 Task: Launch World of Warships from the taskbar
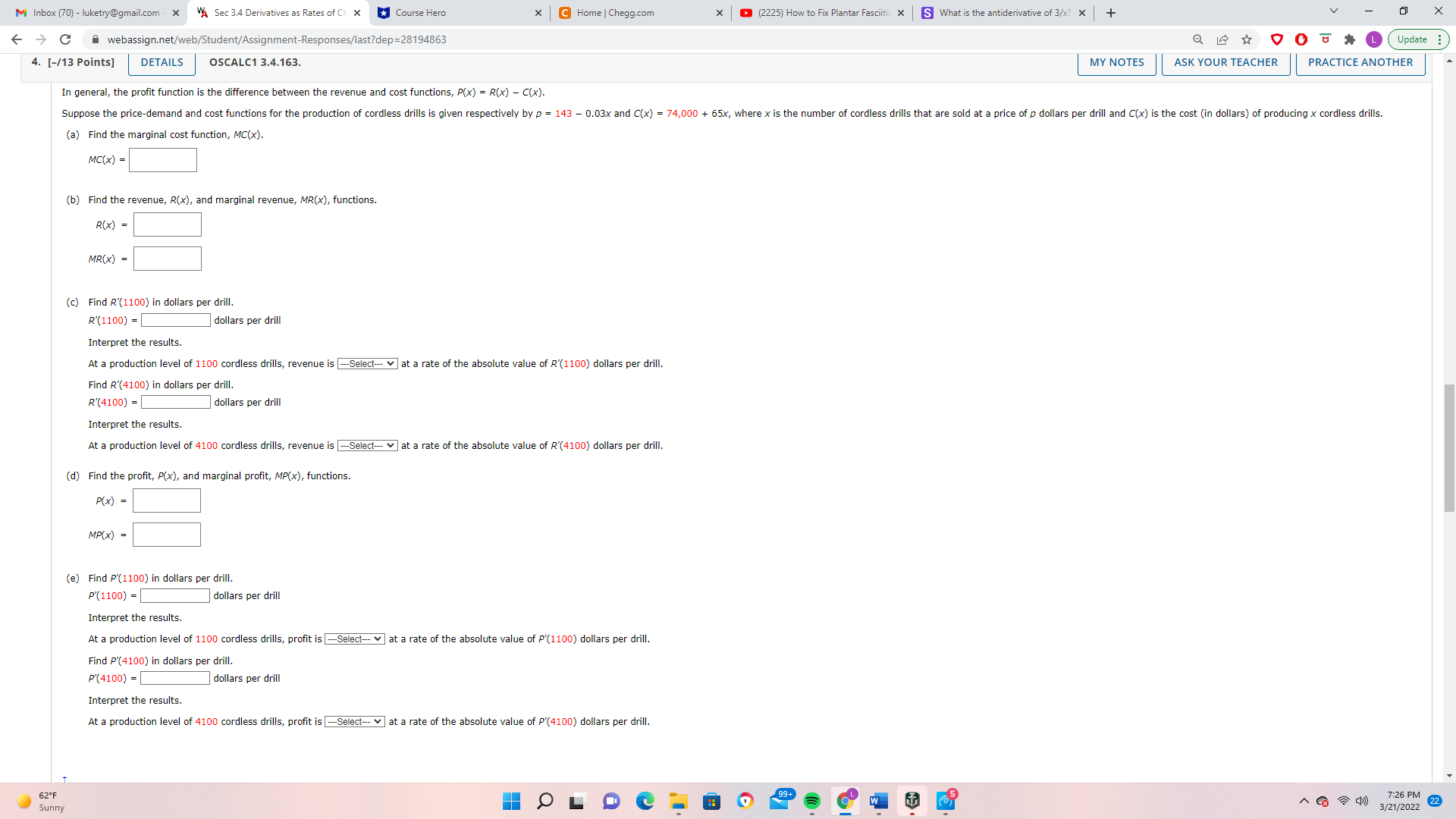coord(912,801)
